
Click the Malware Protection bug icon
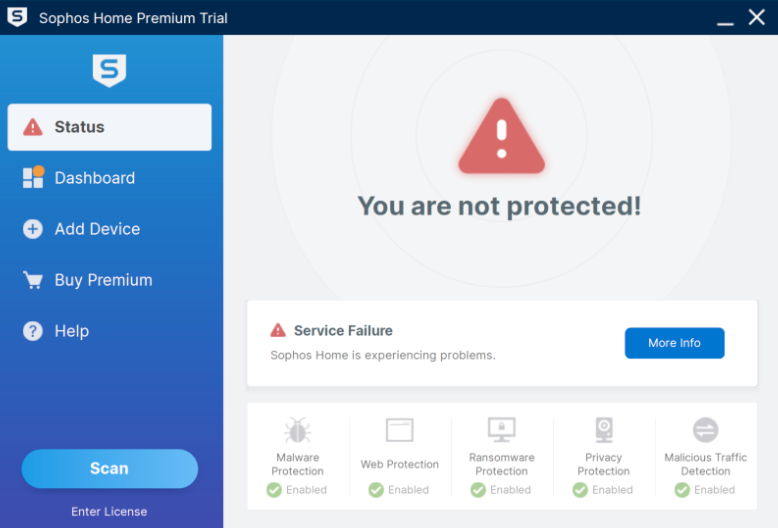(x=297, y=430)
